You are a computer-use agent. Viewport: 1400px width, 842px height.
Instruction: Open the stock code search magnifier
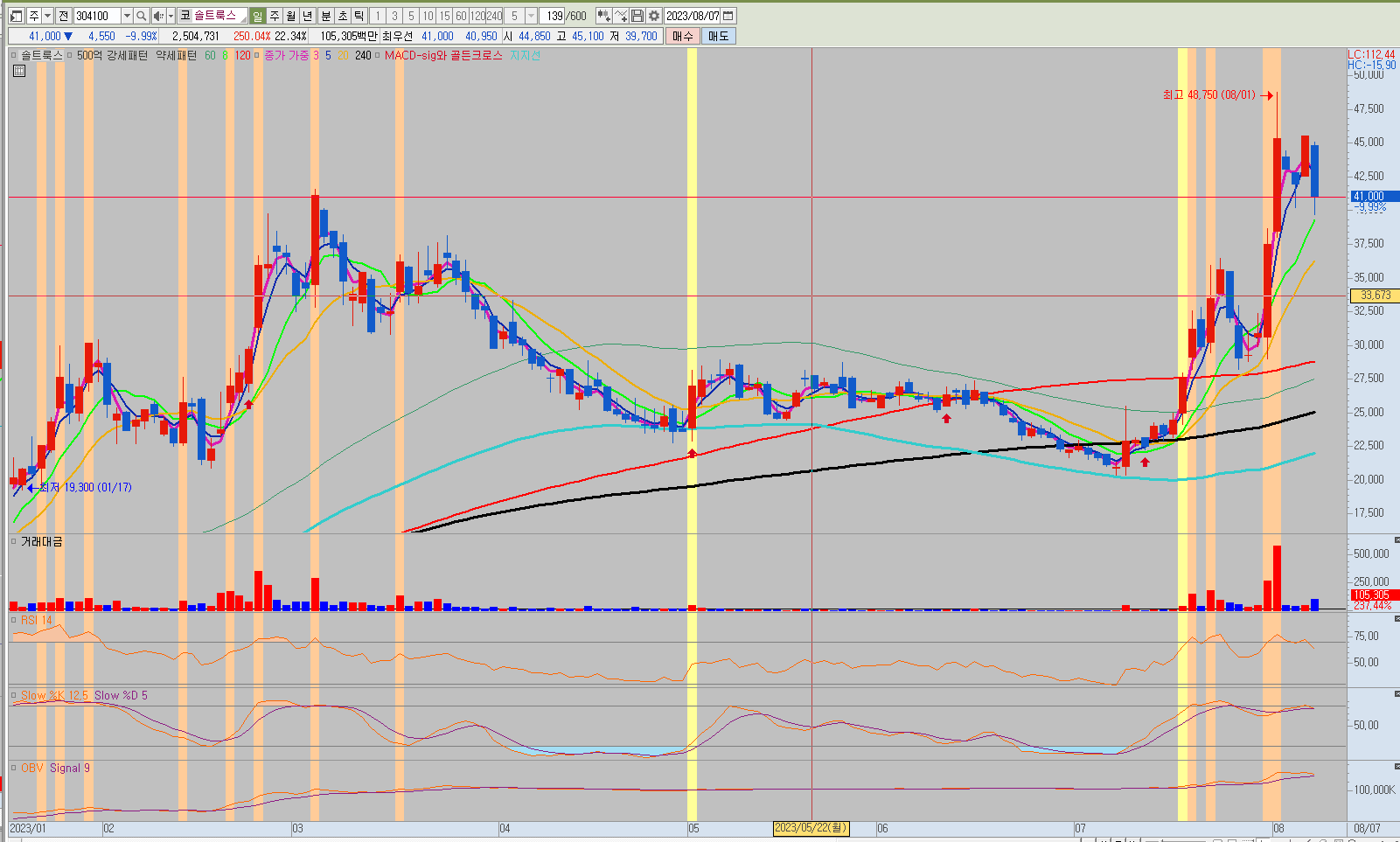click(141, 16)
